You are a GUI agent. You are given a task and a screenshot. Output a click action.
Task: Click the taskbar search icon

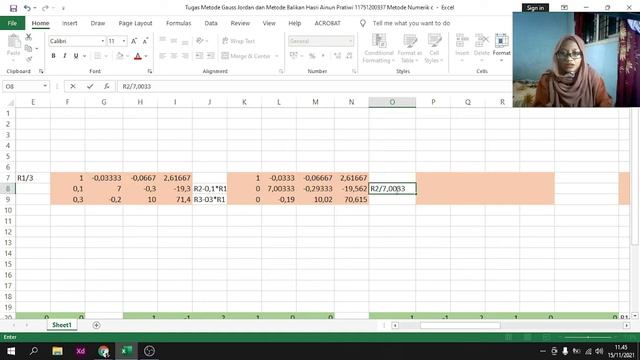pos(34,351)
